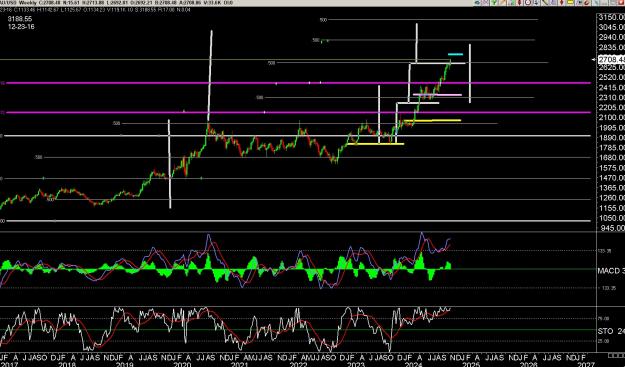
Task: Click the 1890.00 price axis label
Action: tap(611, 138)
